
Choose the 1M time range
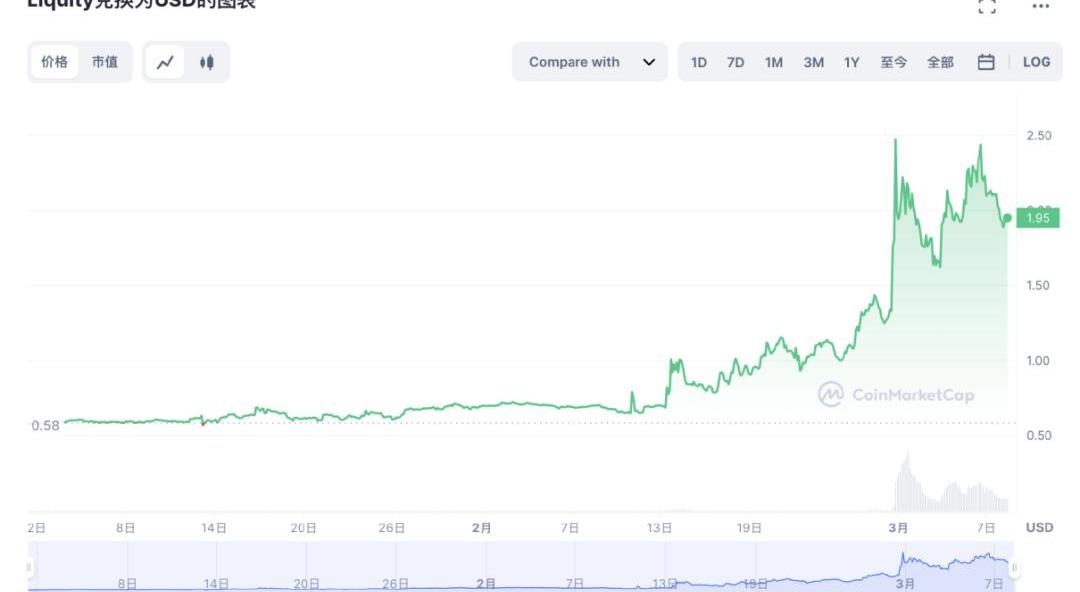774,62
